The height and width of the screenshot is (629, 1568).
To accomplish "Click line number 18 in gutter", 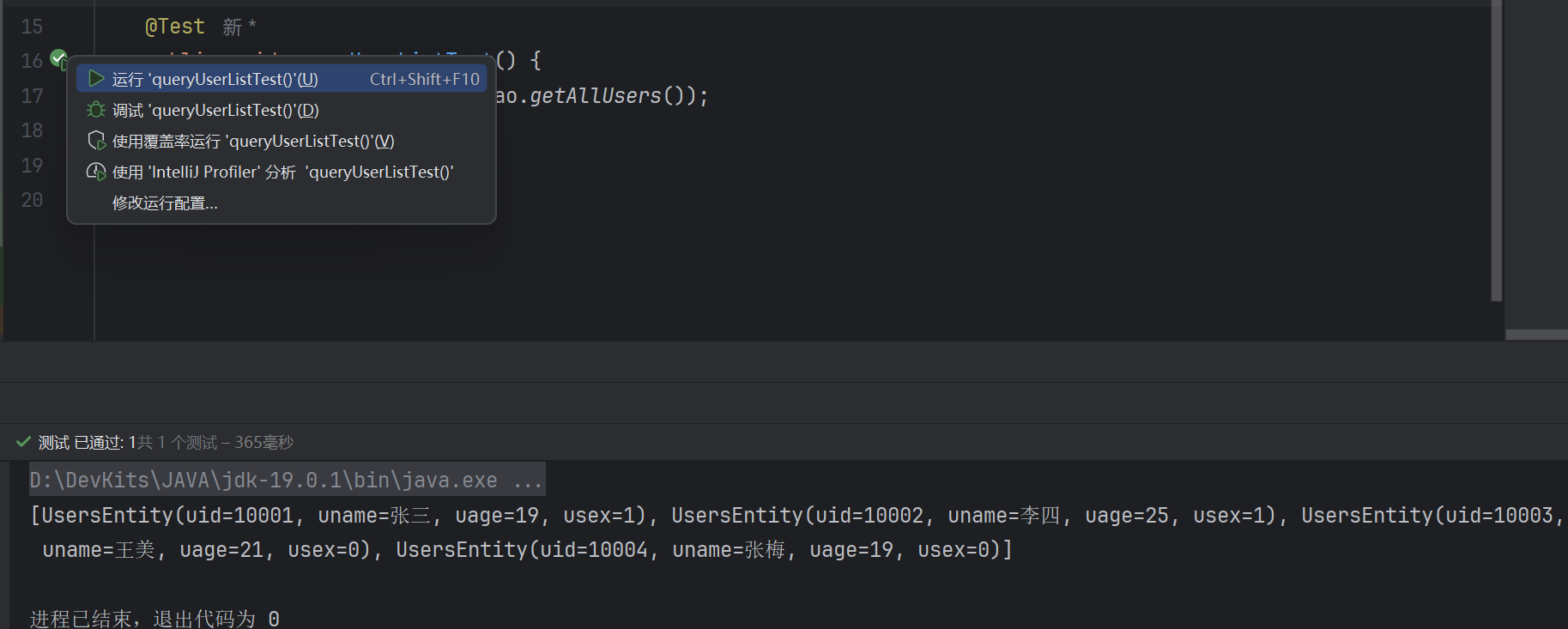I will (32, 130).
